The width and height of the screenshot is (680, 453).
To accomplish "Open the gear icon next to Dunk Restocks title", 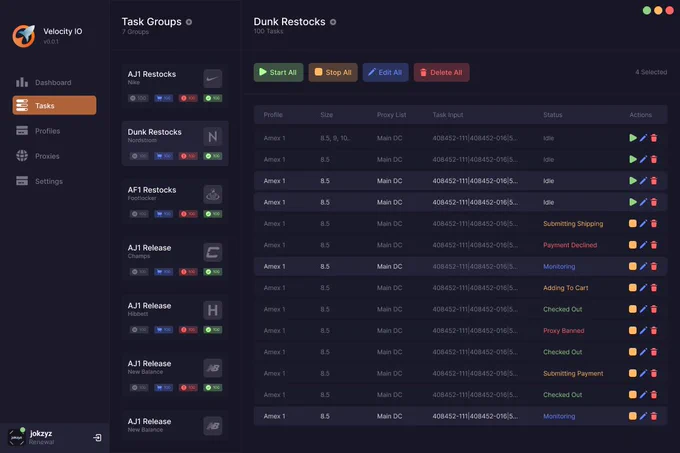I will [333, 22].
